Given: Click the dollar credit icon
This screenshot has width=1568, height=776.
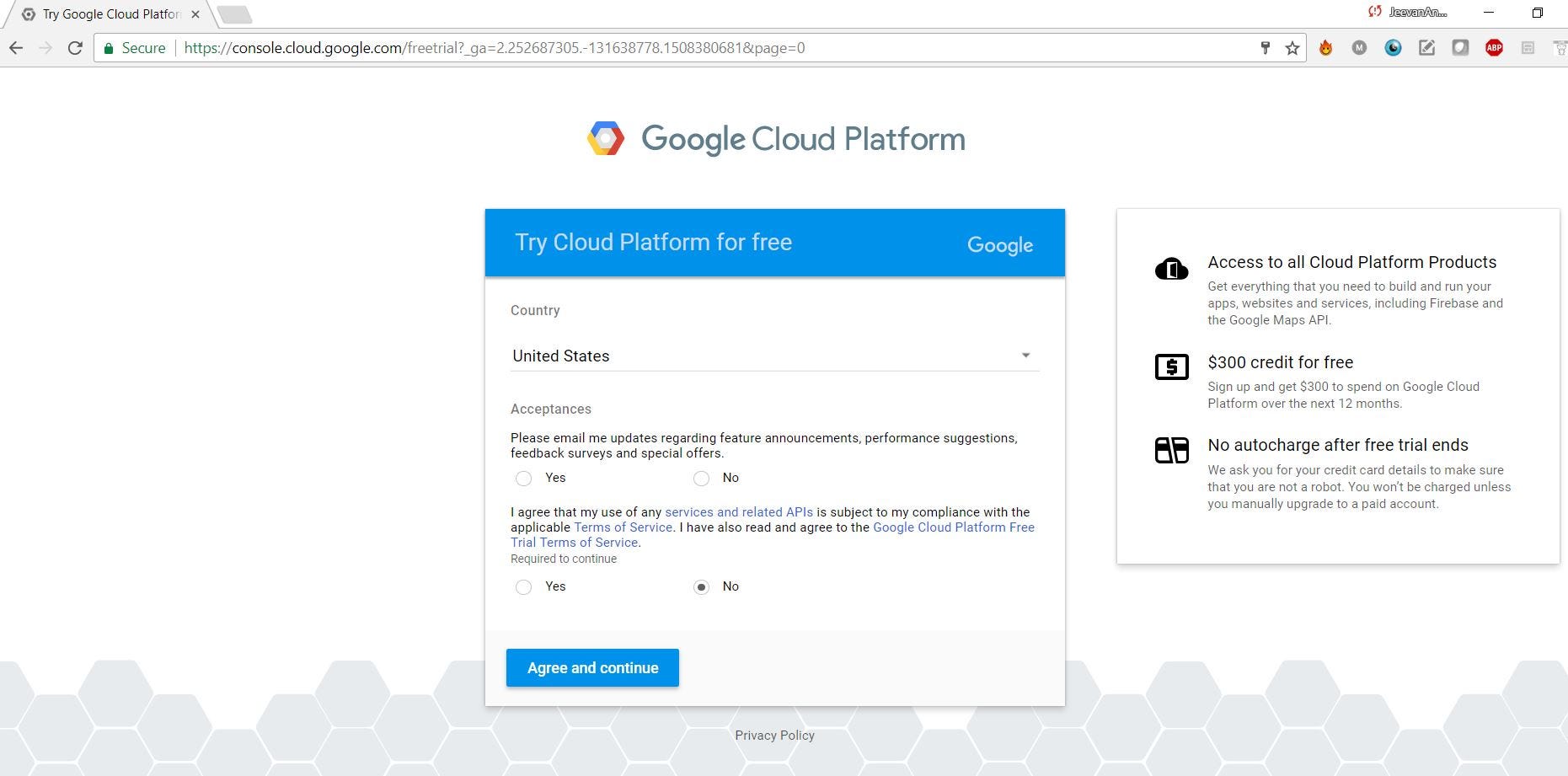Looking at the screenshot, I should pos(1171,367).
